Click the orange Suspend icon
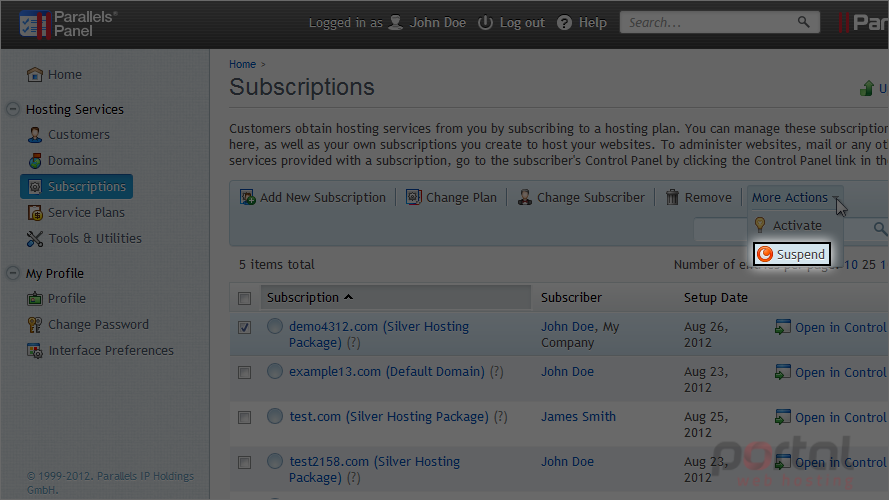 (x=765, y=254)
